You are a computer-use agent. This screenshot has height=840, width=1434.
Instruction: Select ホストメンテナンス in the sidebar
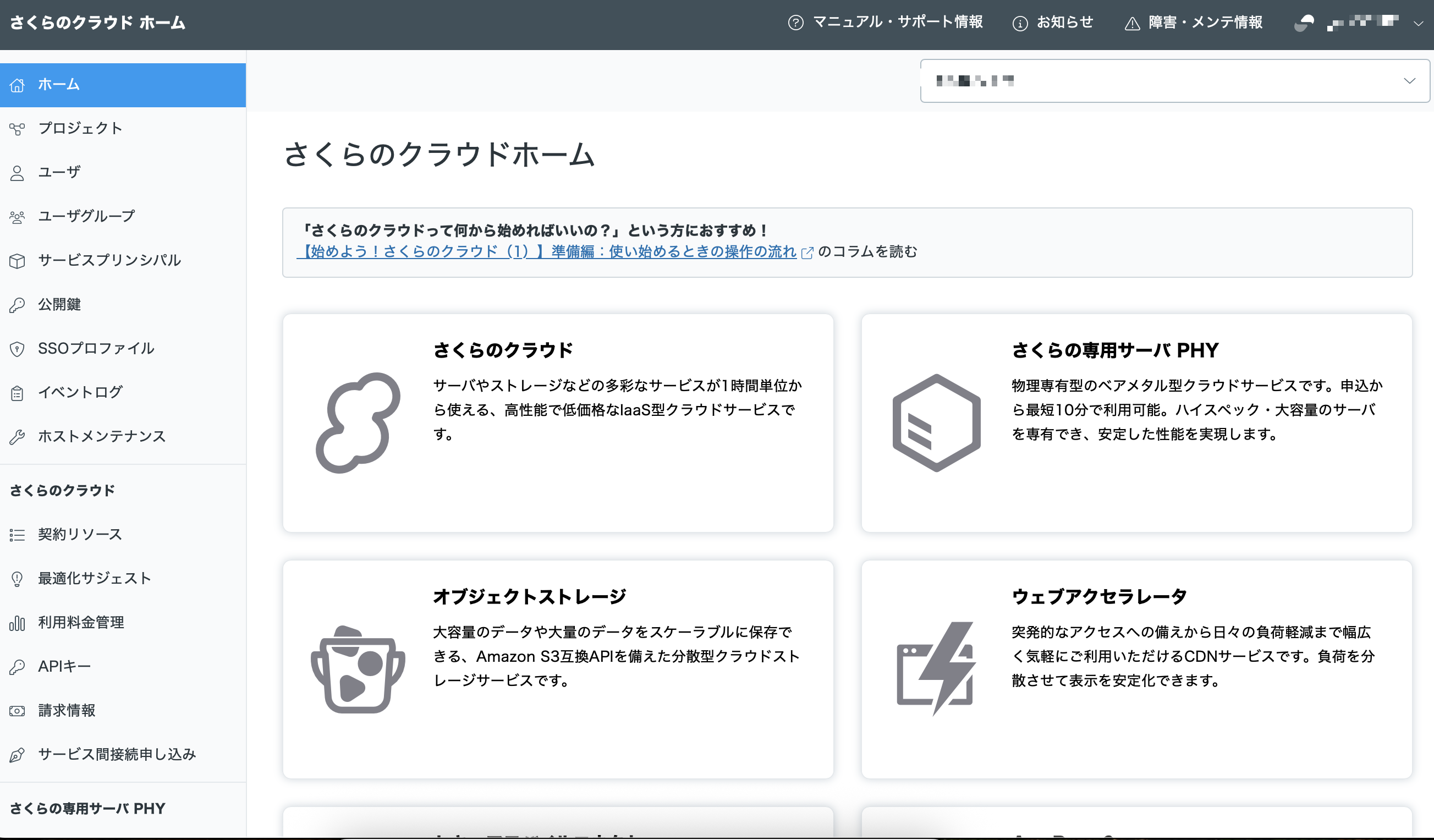[101, 436]
